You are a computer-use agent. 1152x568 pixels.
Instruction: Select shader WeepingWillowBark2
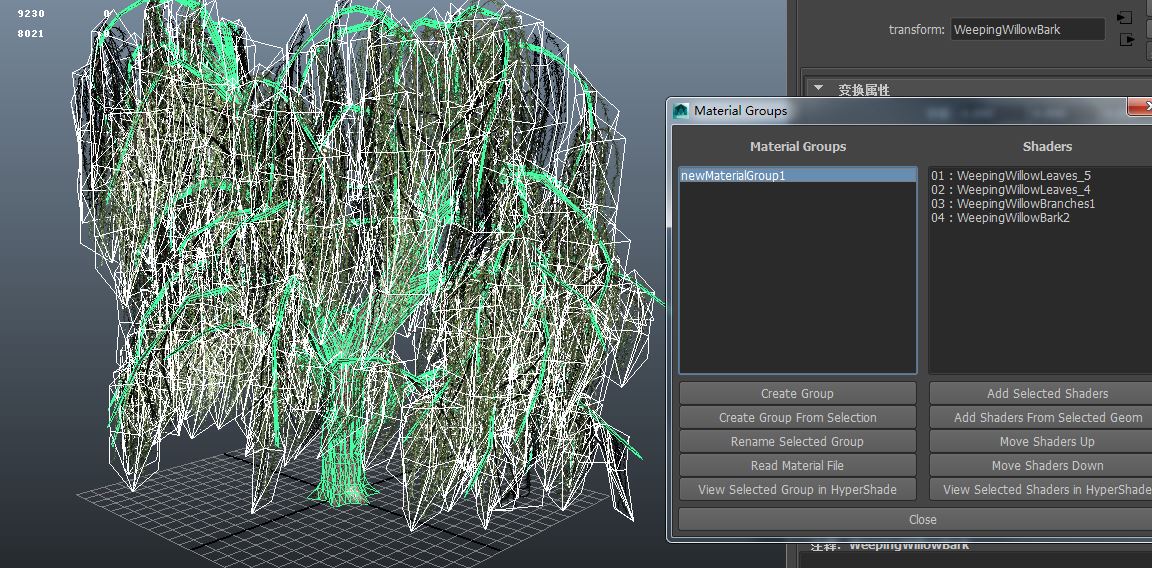[x=1000, y=218]
